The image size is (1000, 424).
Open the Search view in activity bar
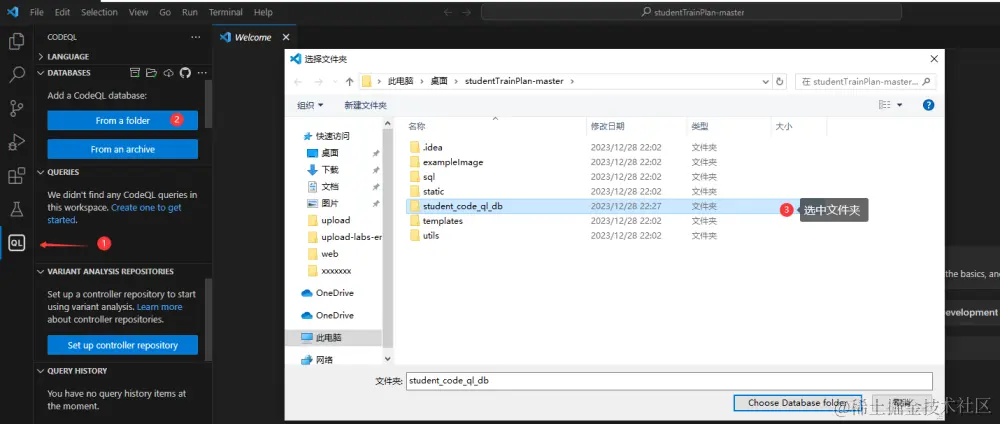click(17, 75)
